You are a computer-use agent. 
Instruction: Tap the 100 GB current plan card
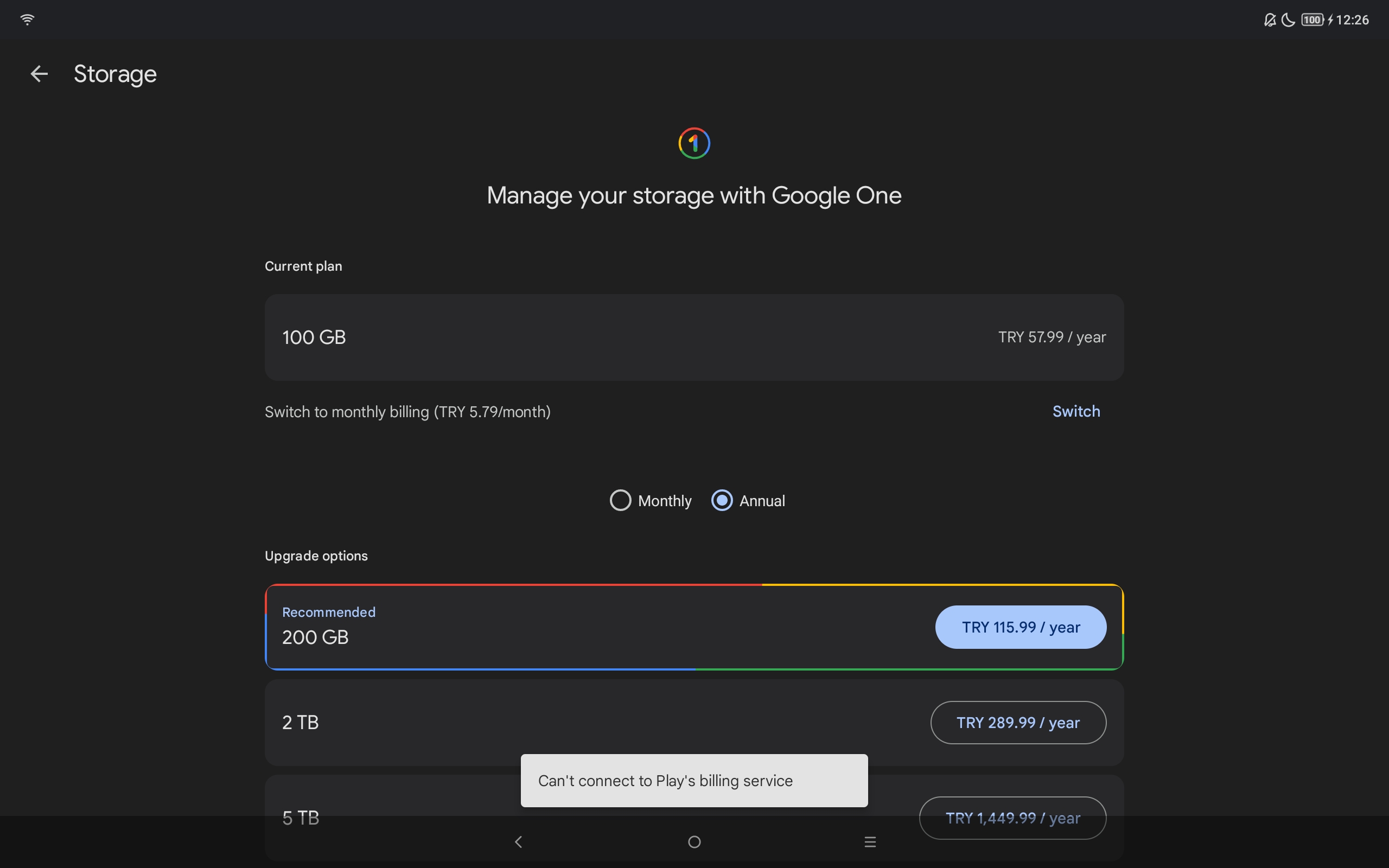(694, 337)
